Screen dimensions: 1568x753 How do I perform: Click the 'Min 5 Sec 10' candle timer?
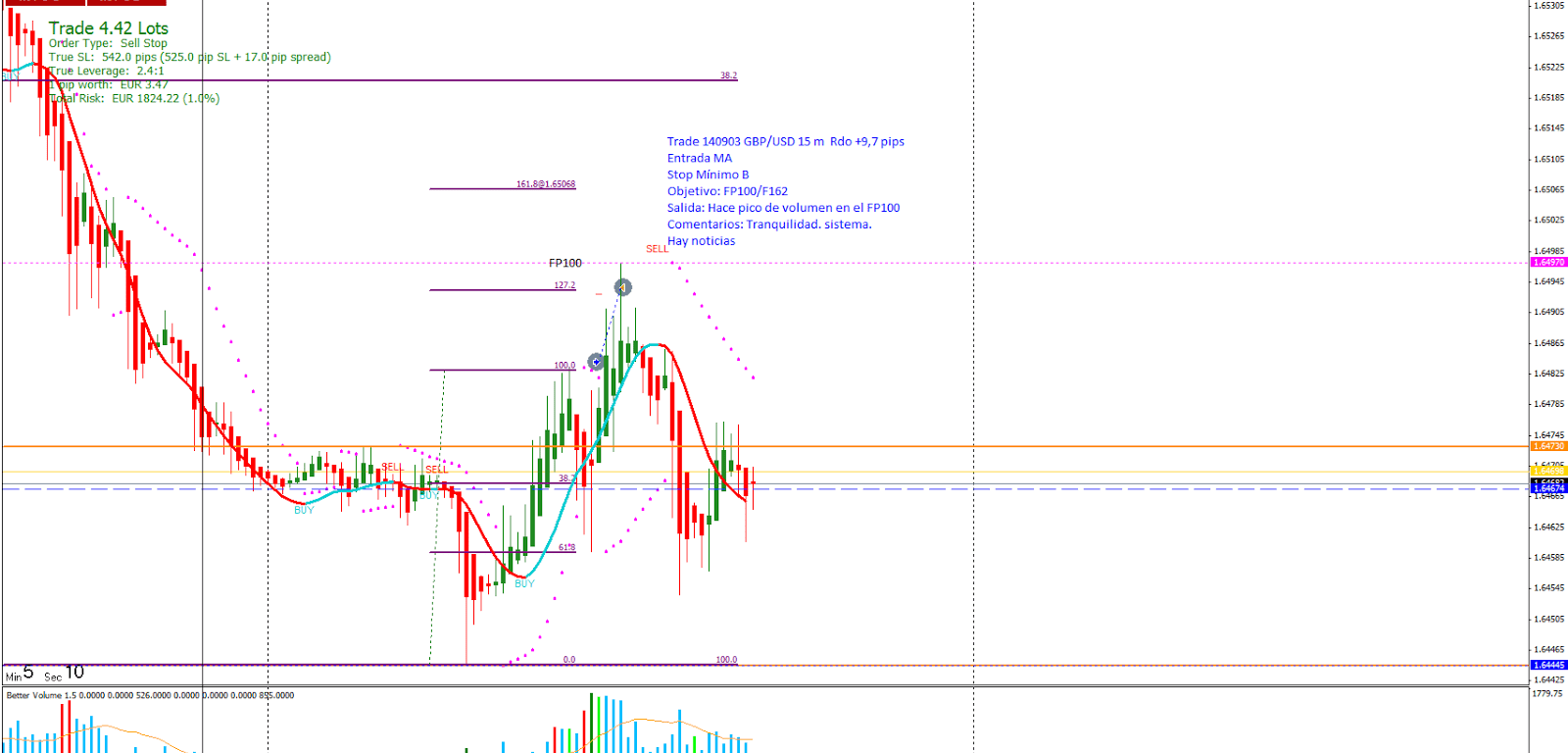tap(45, 674)
